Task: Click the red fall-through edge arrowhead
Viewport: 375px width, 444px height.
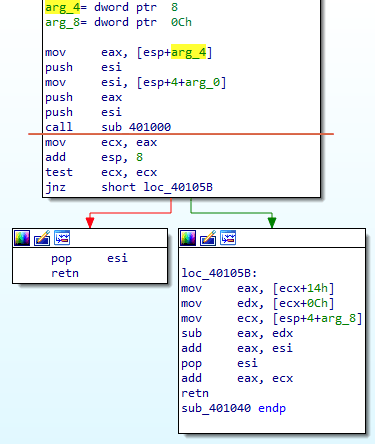Action: click(90, 222)
